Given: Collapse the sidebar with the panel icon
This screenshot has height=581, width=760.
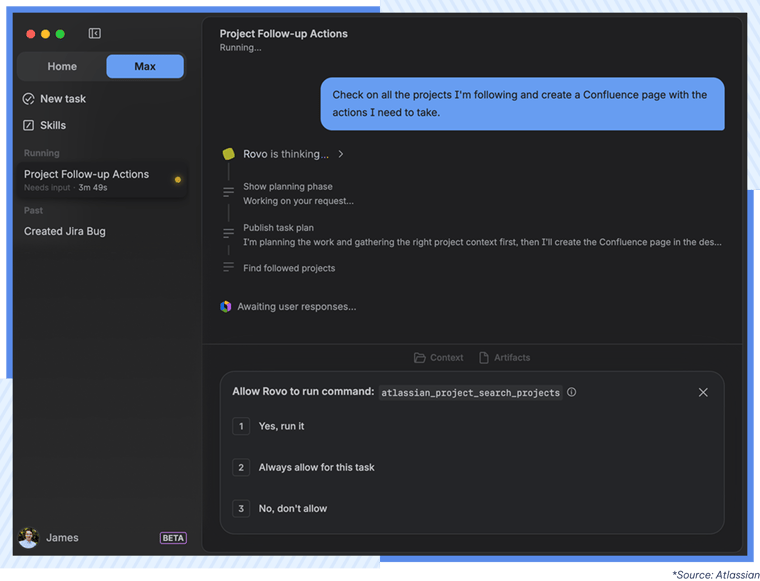Looking at the screenshot, I should click(95, 33).
